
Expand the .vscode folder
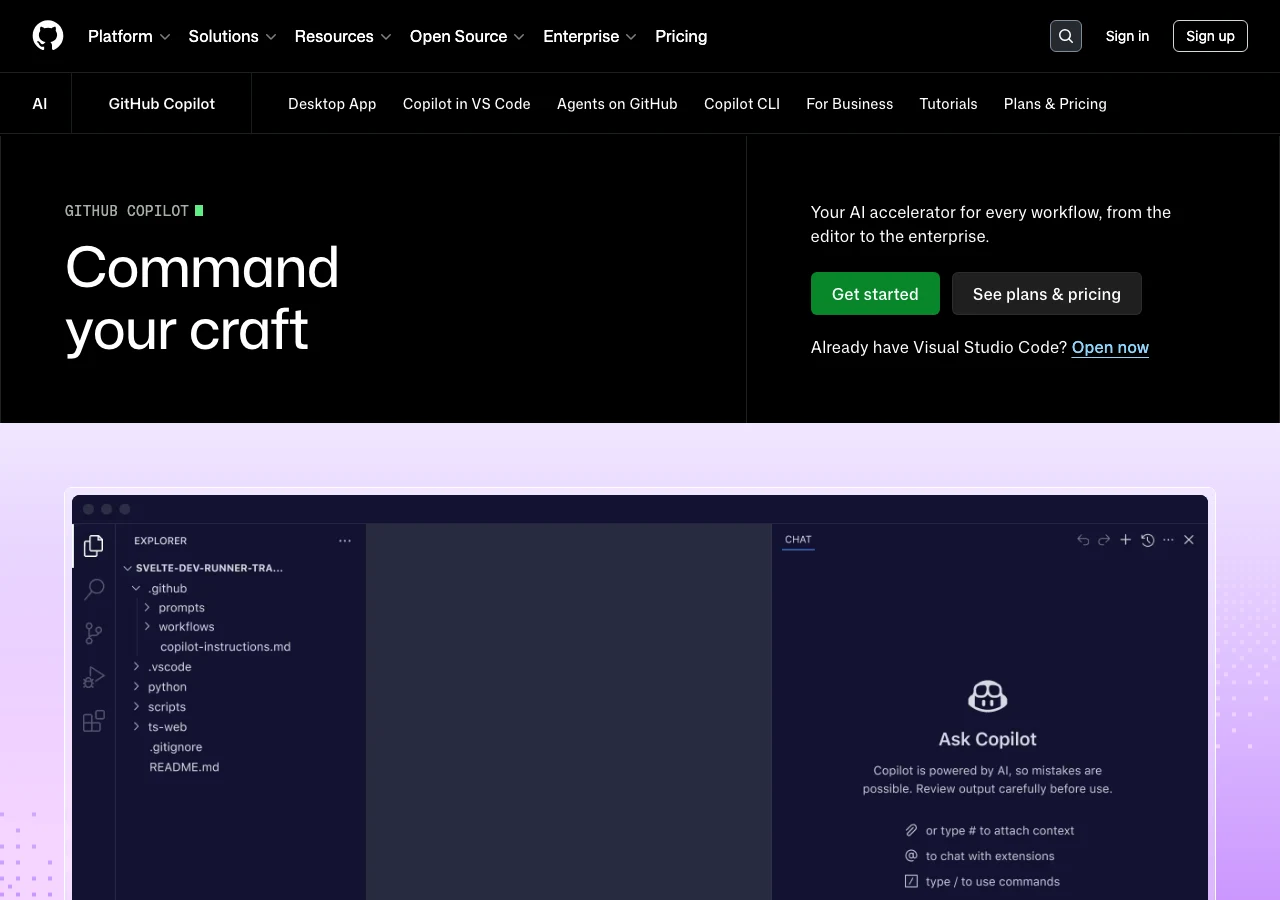162,667
